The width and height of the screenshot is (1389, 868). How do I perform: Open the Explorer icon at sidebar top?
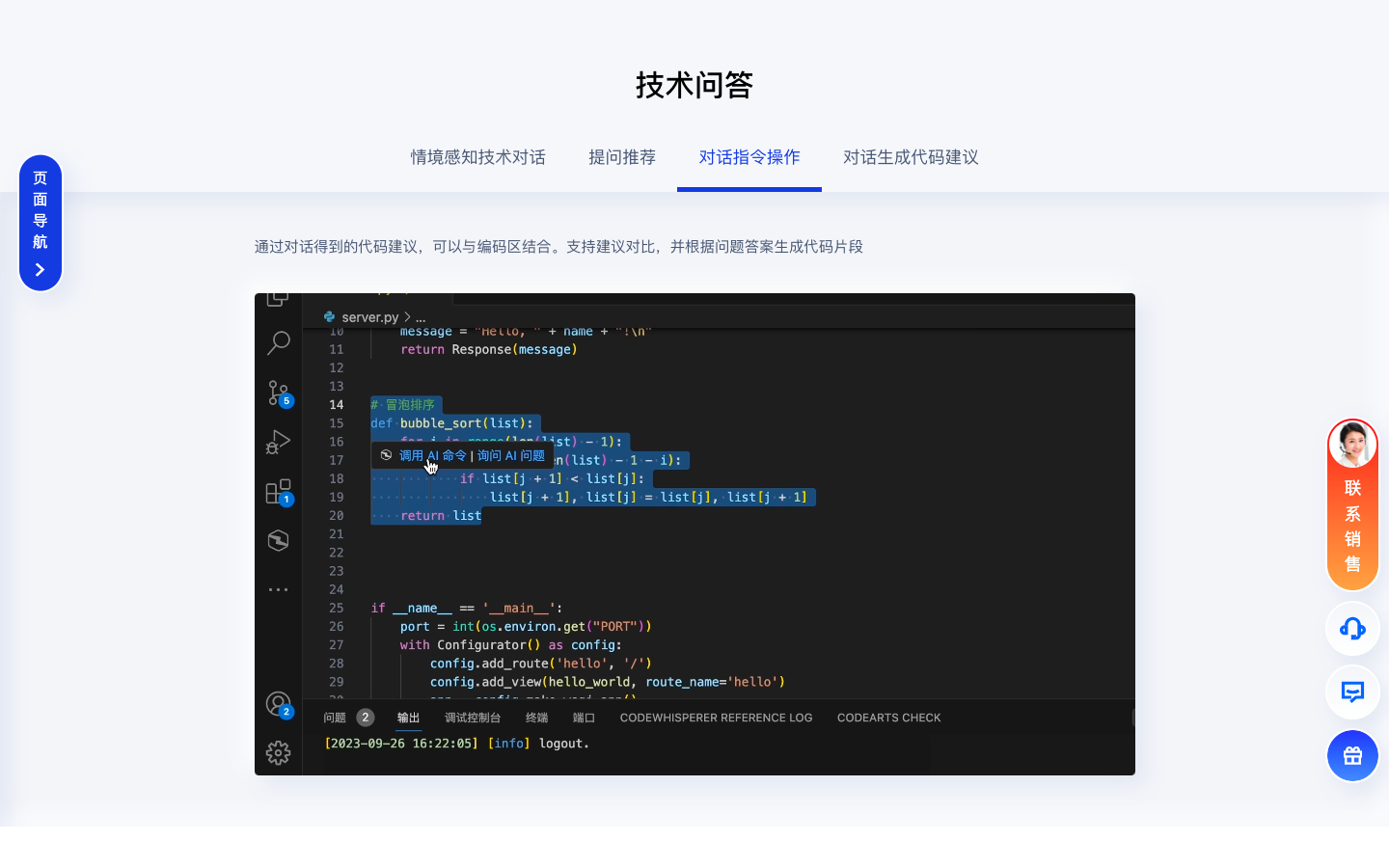tap(279, 297)
